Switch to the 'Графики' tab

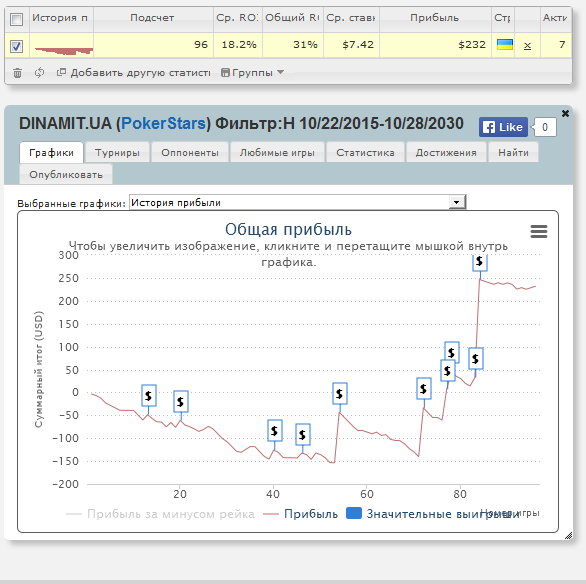51,152
